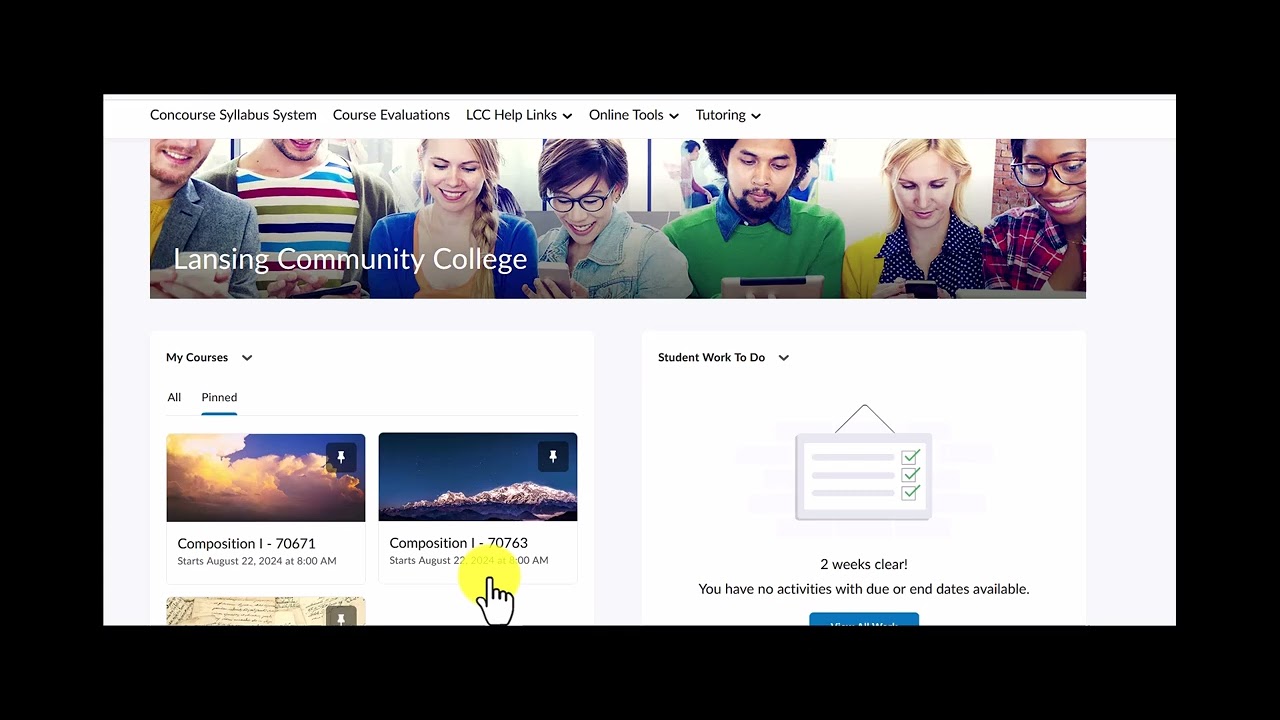The image size is (1280, 720).
Task: Unpin the Composition I - 70671 course
Action: click(341, 457)
